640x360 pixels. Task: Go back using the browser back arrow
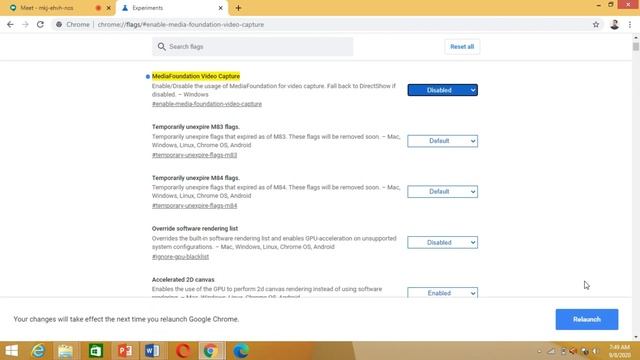click(x=10, y=24)
